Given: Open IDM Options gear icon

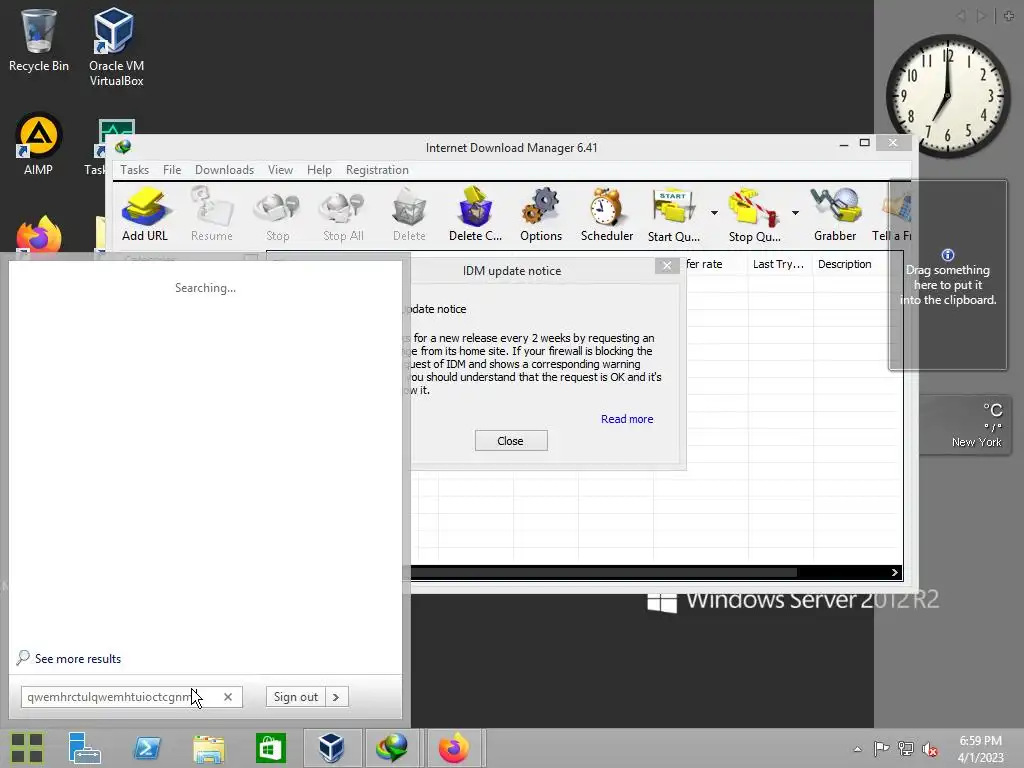Looking at the screenshot, I should 541,215.
